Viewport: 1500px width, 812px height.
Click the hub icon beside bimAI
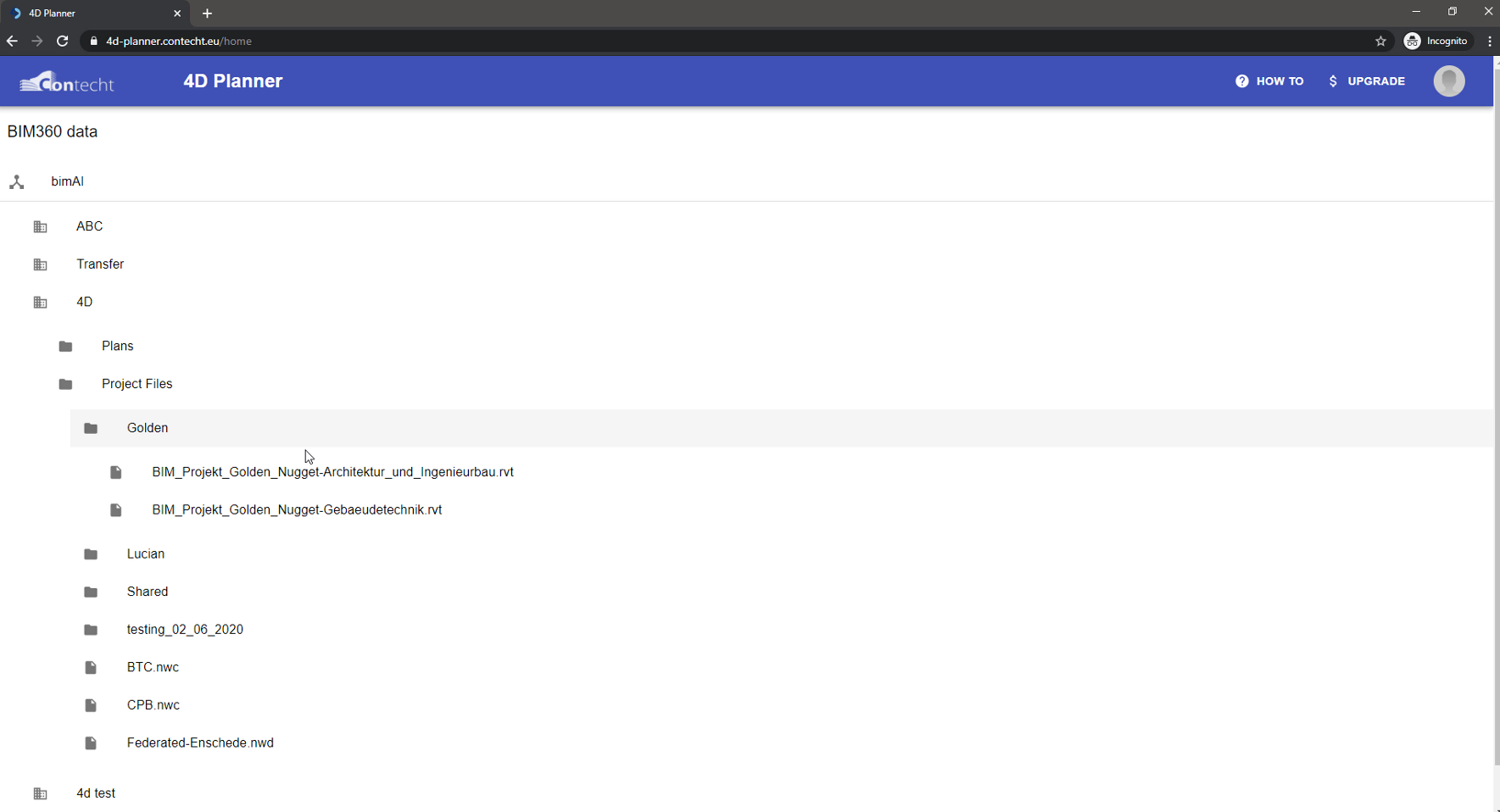[x=17, y=181]
